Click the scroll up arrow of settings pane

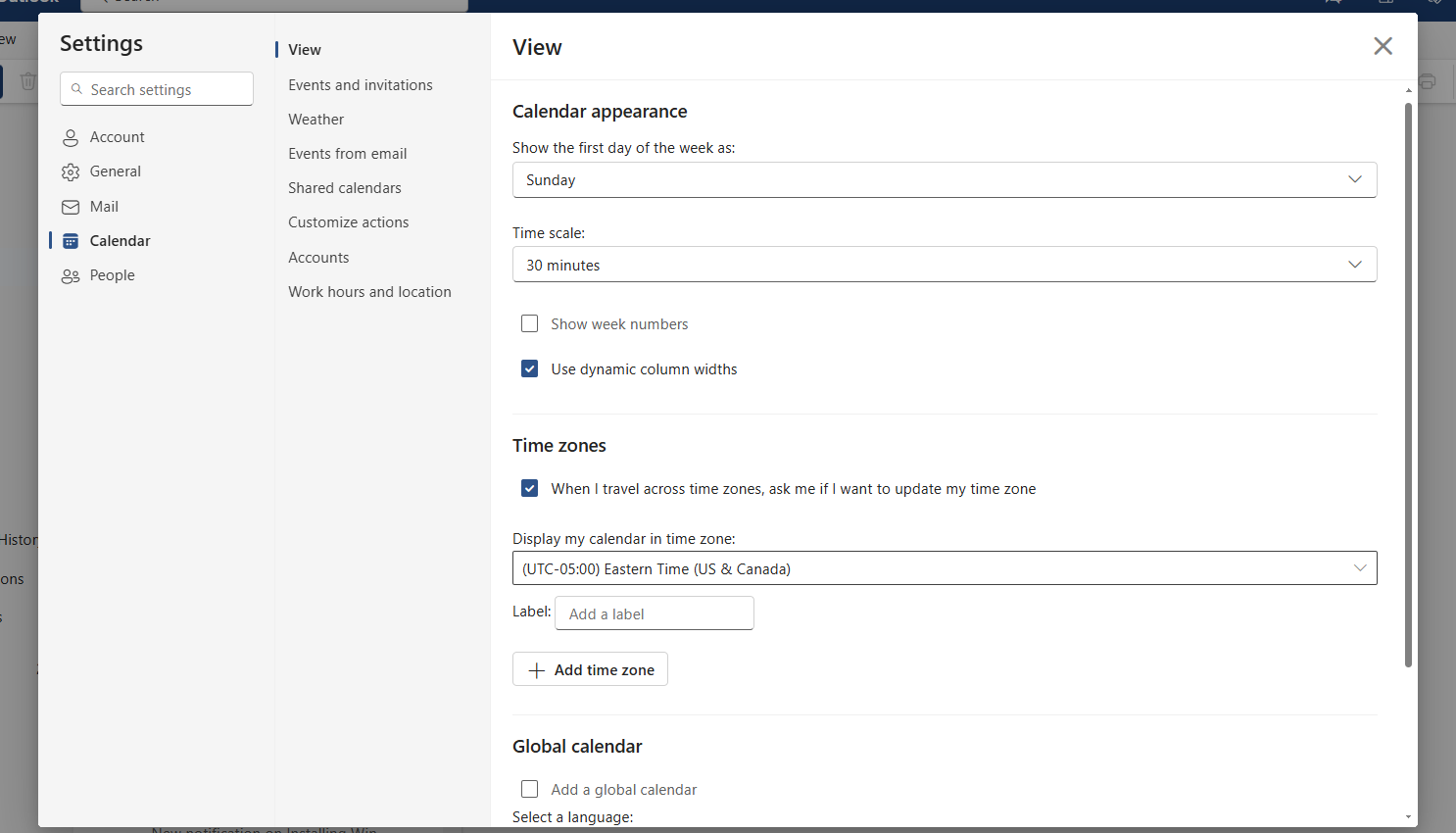click(1408, 90)
